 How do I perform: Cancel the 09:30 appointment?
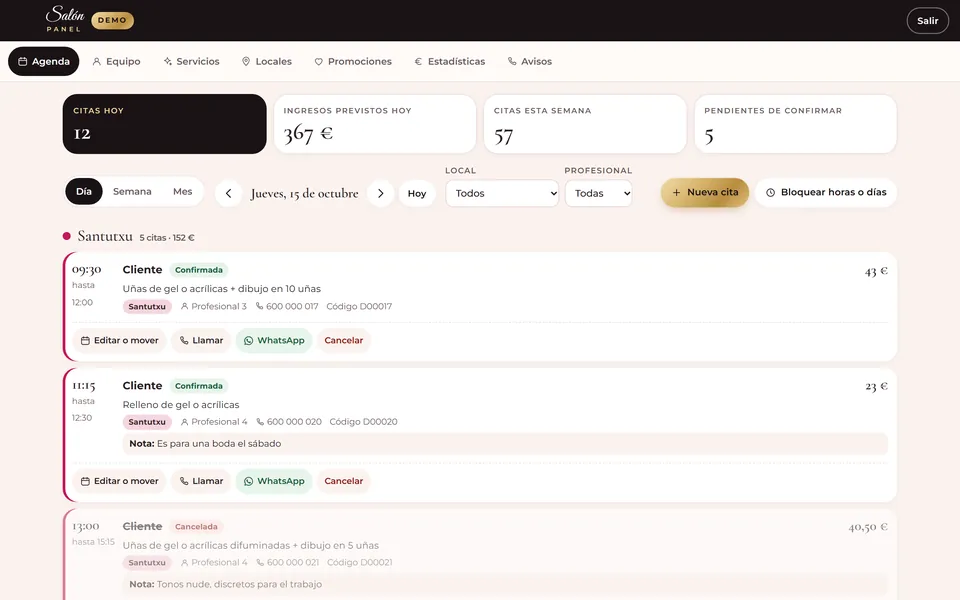343,340
